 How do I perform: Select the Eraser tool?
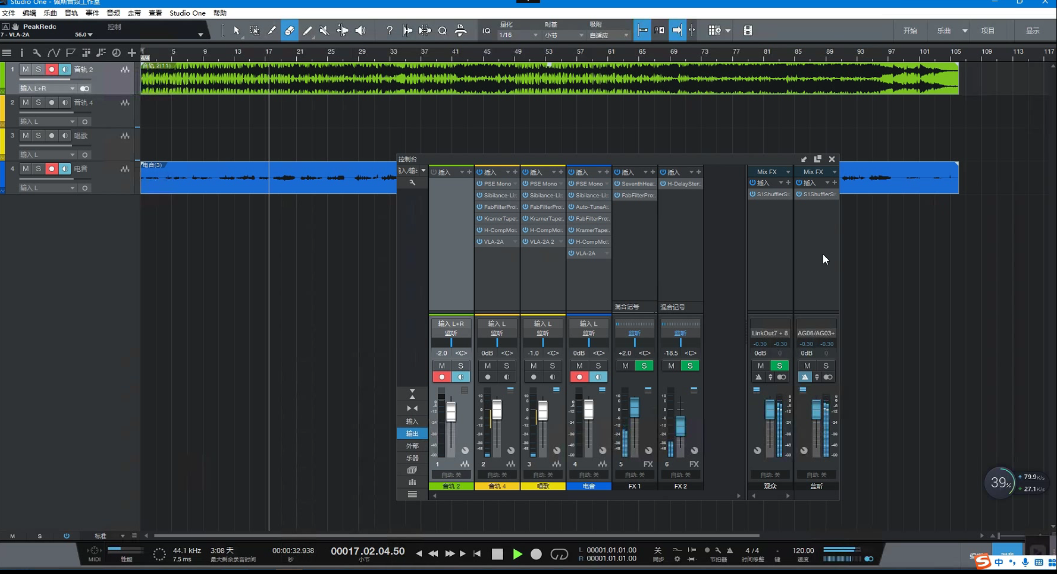coord(289,31)
